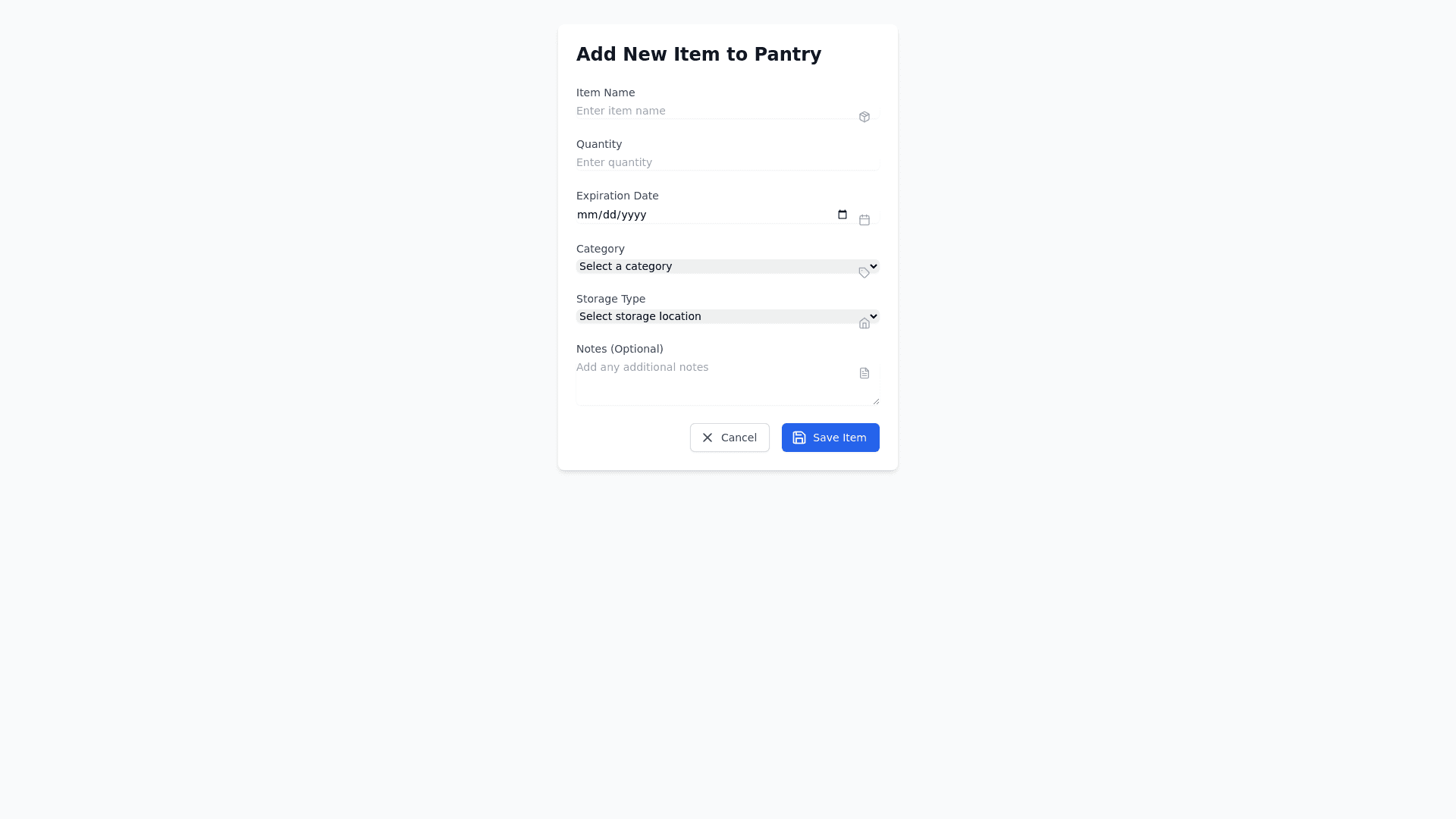
Task: Open the "Select a category" dropdown
Action: [713, 266]
